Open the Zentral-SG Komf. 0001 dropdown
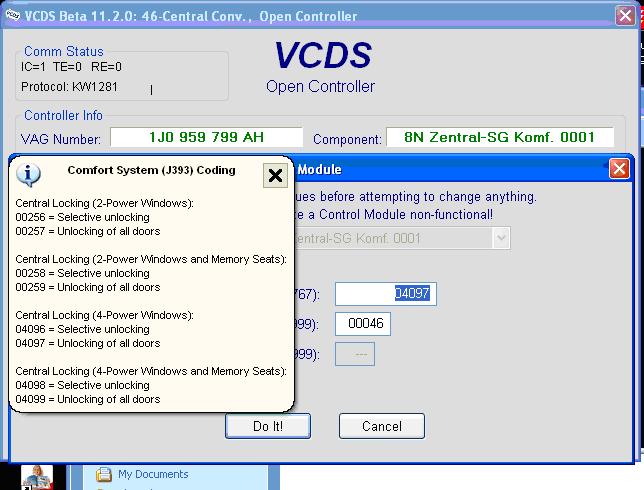Image resolution: width=644 pixels, height=490 pixels. tap(501, 238)
